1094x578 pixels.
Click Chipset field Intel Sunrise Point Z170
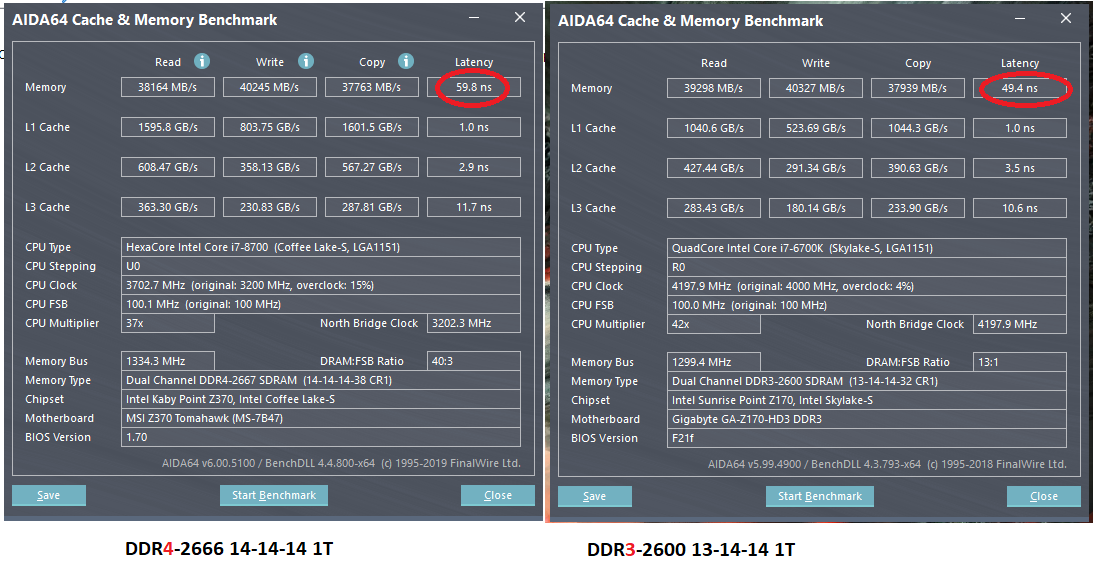tap(867, 399)
